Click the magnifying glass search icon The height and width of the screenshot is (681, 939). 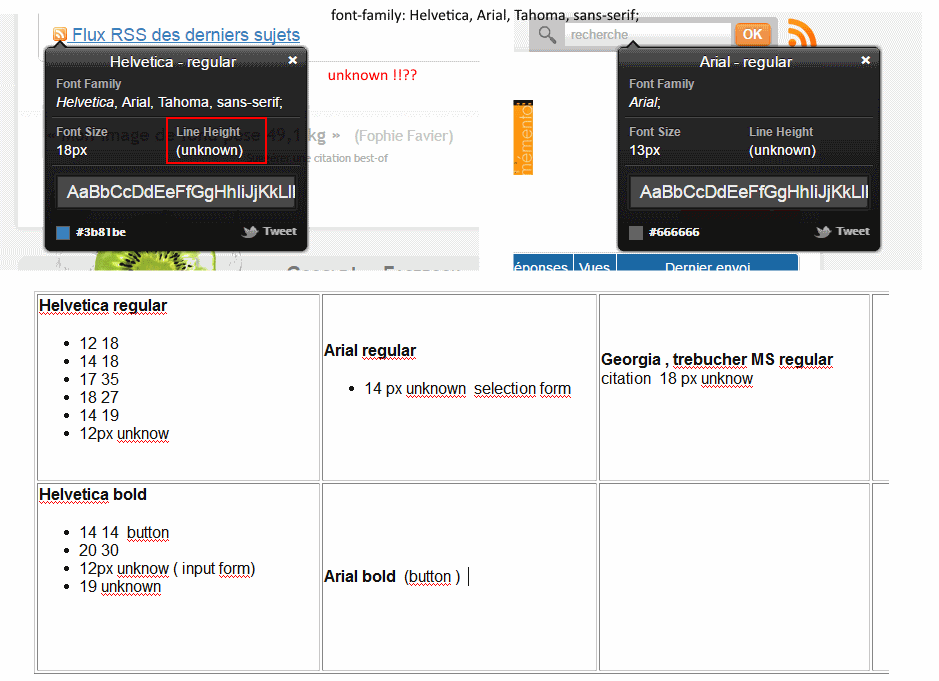[x=547, y=35]
